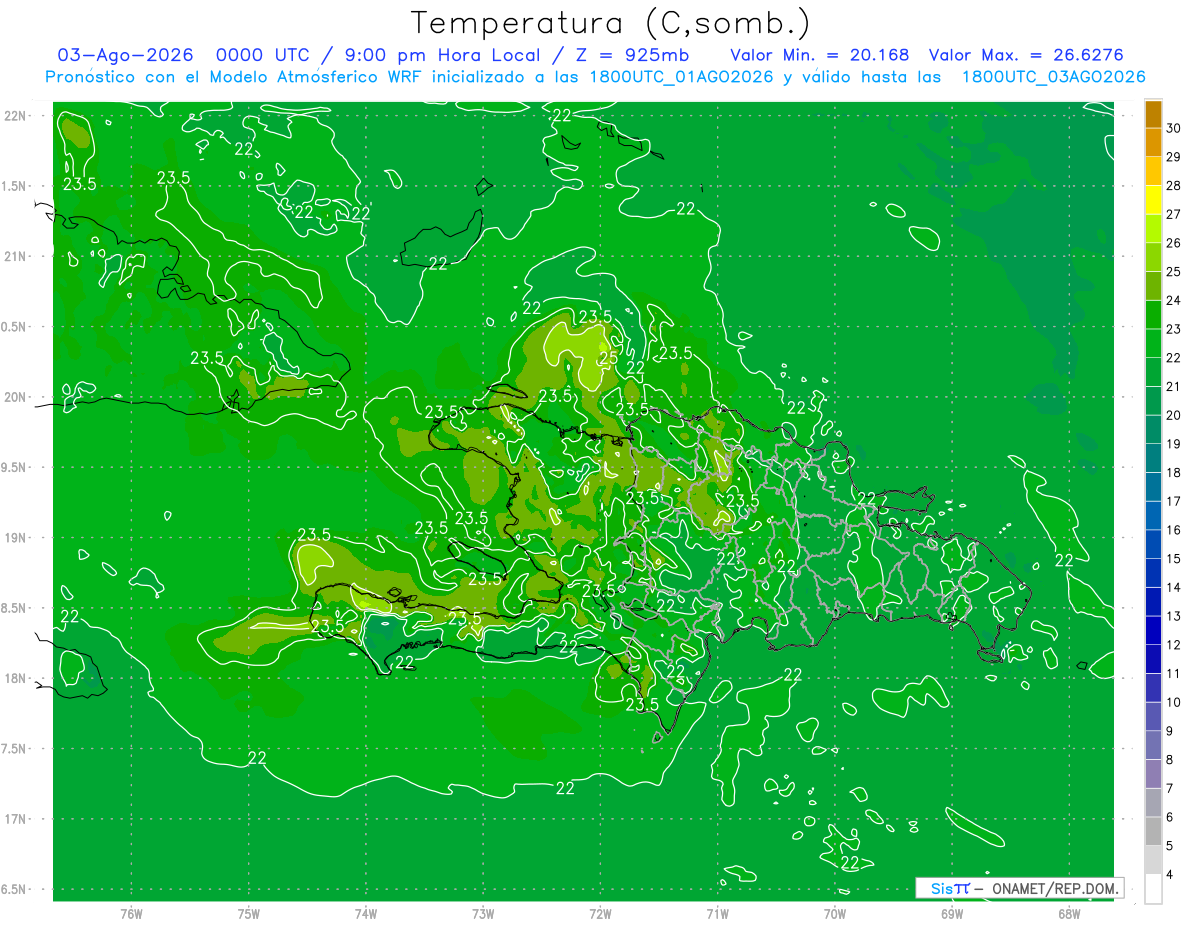Click the "70W" longitude axis label
Screen dimensions: 1200x927
(x=835, y=914)
